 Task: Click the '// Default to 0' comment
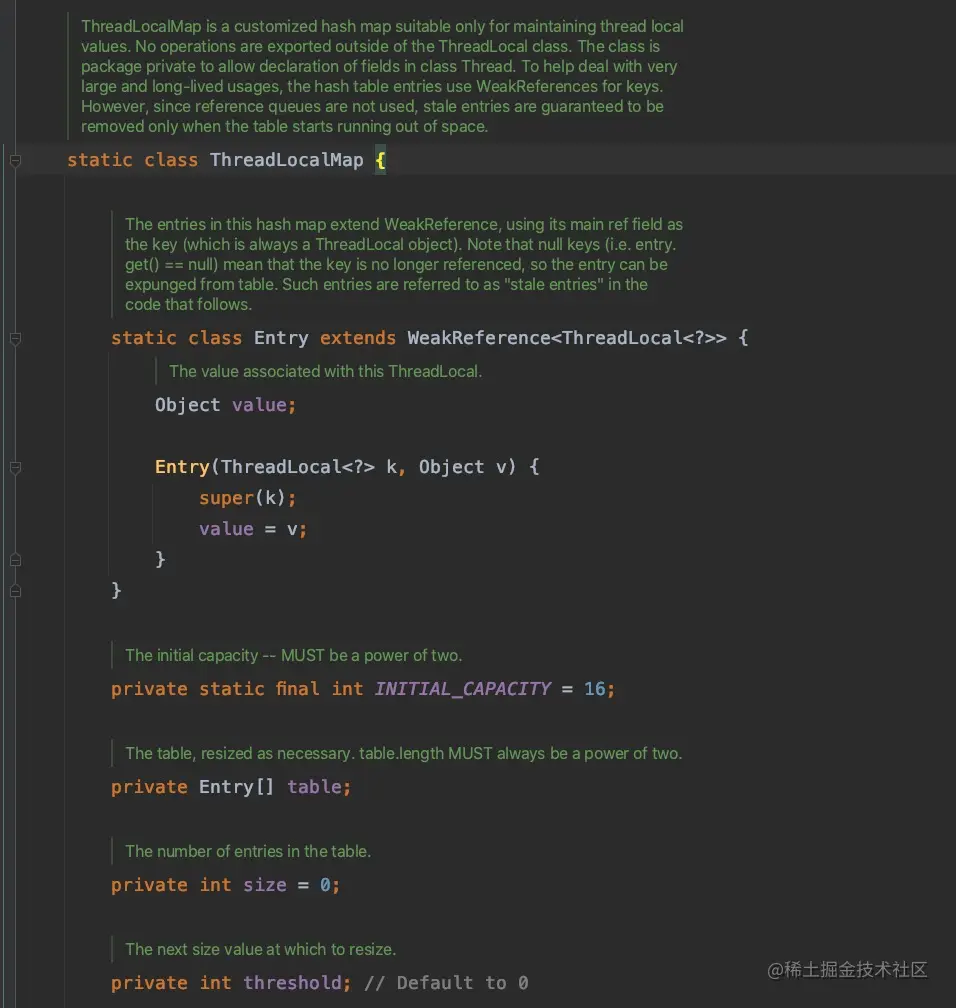pyautogui.click(x=446, y=983)
